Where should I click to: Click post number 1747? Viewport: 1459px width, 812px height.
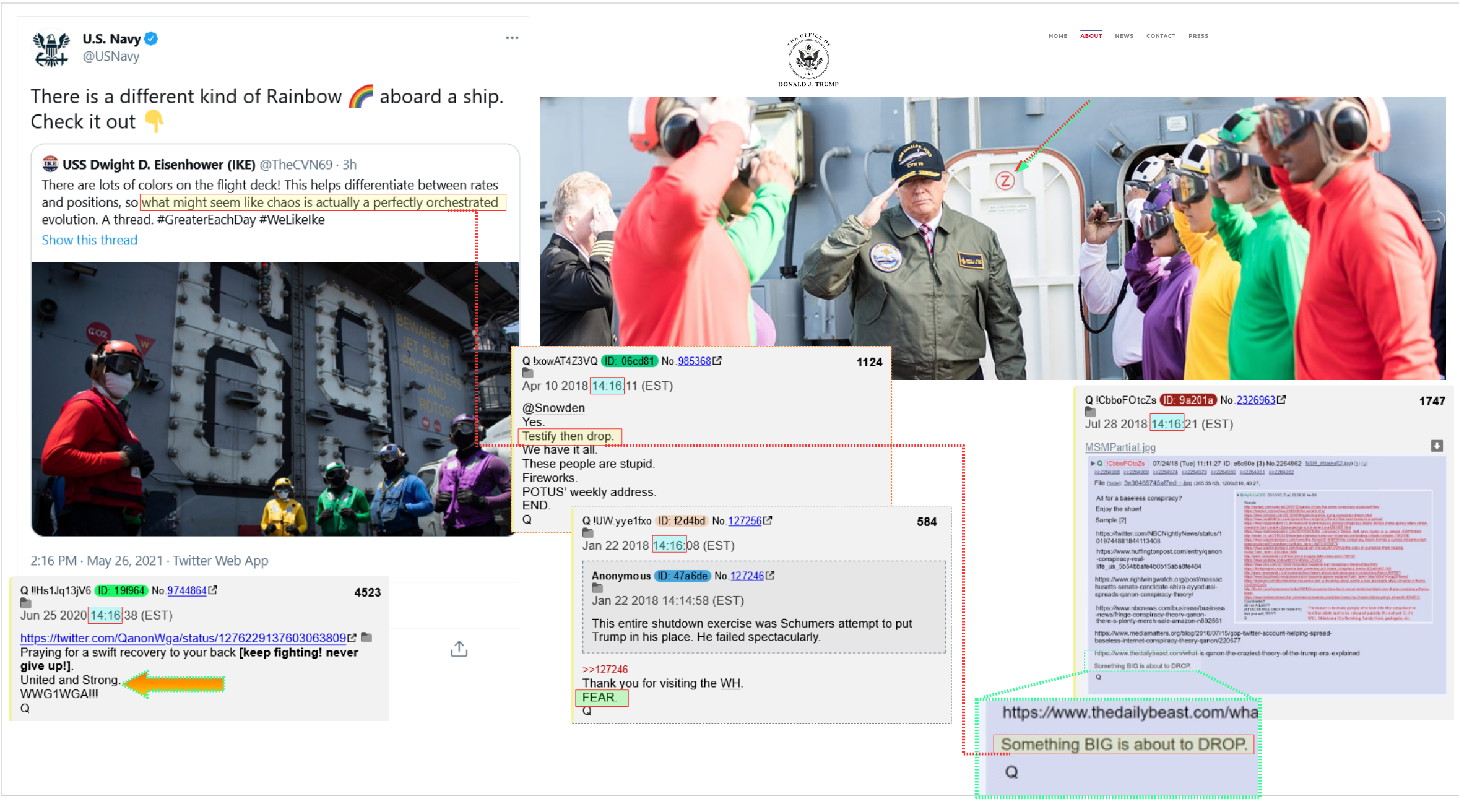[1432, 401]
